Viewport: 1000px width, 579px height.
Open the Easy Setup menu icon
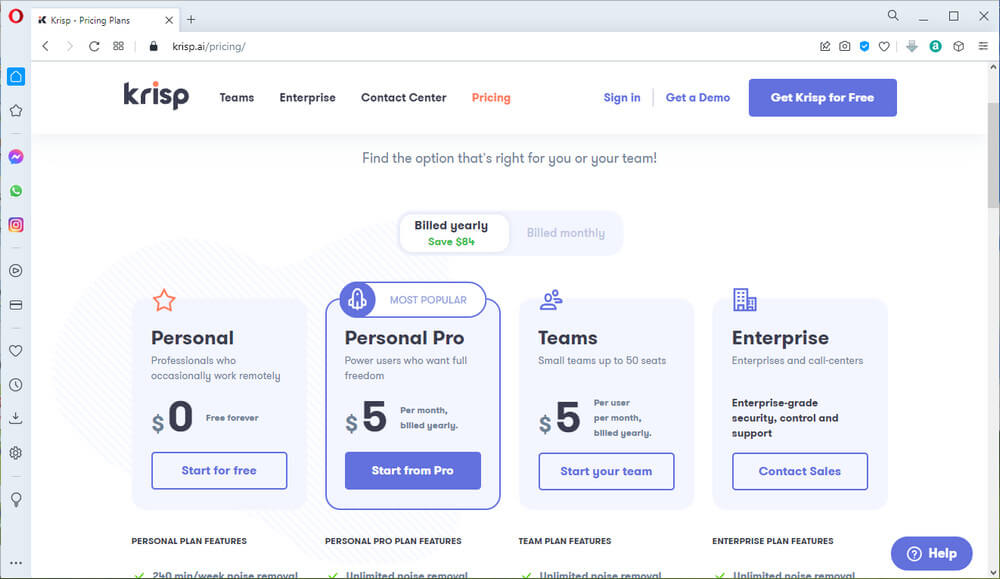coord(983,46)
